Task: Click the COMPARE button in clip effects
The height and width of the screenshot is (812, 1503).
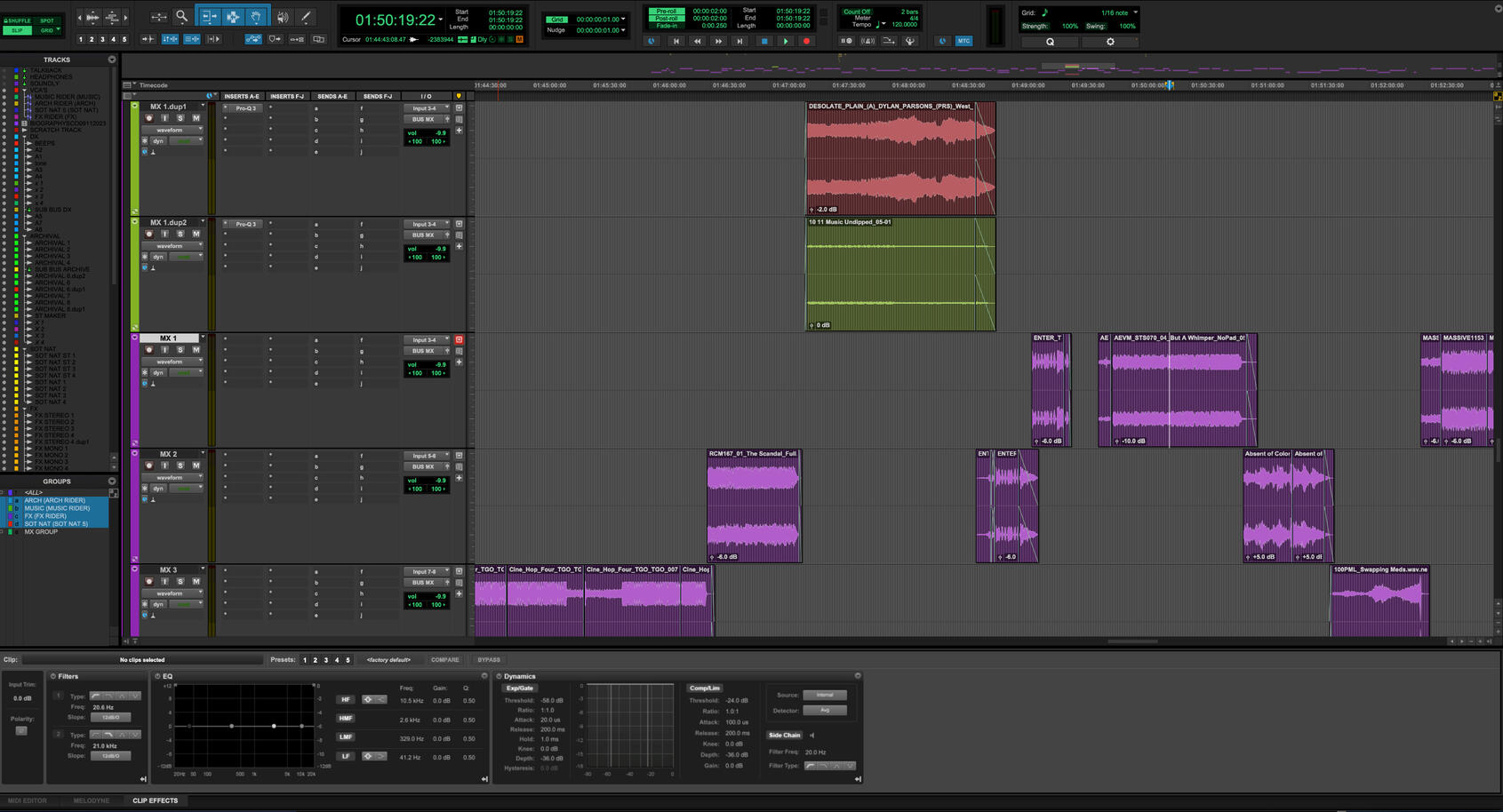Action: tap(445, 660)
